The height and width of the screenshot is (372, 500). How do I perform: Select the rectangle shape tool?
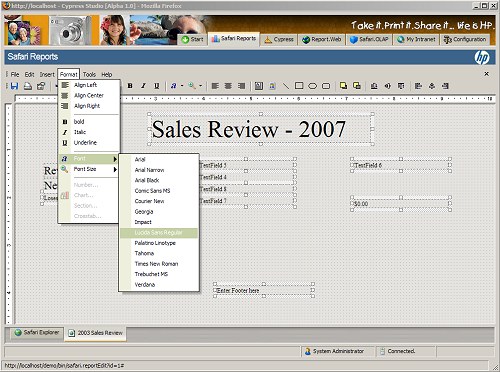click(299, 86)
